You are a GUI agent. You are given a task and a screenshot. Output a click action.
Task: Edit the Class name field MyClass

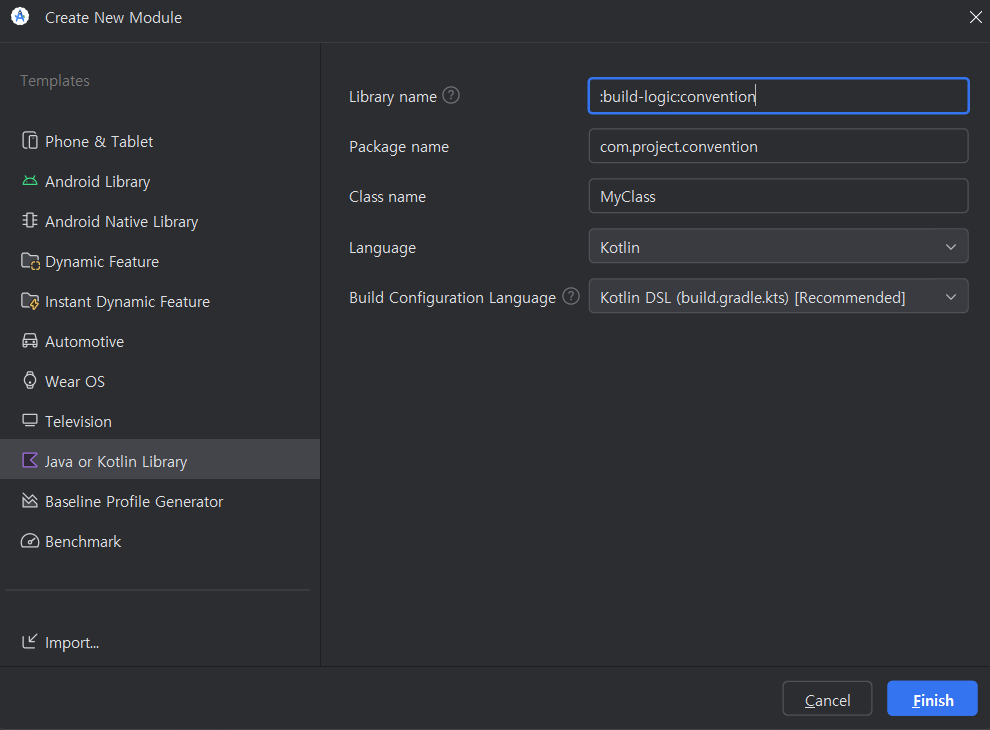click(x=778, y=196)
